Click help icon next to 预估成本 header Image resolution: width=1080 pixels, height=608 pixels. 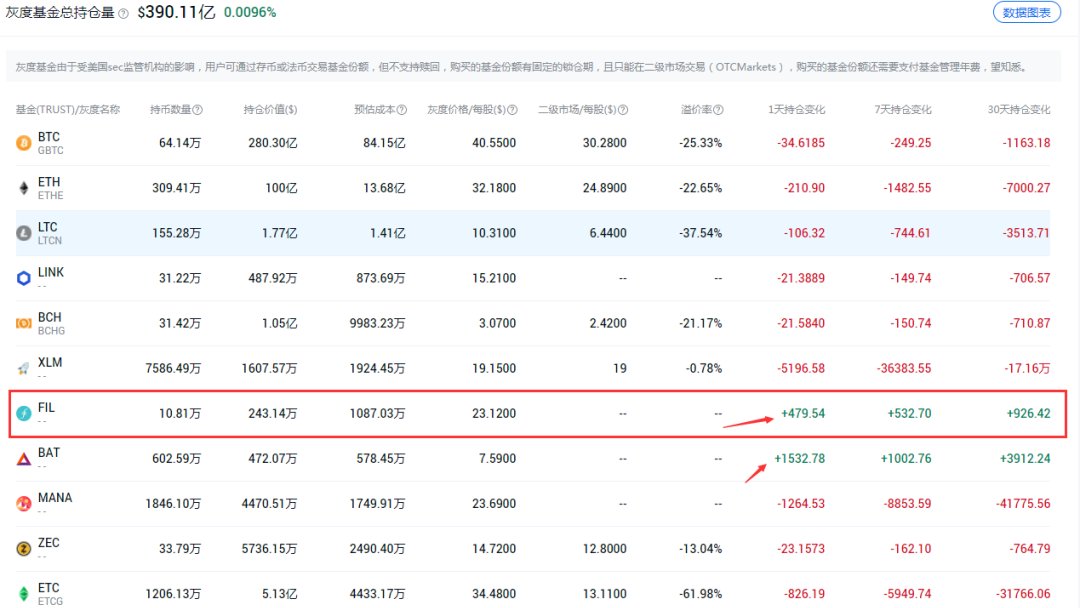coord(402,109)
